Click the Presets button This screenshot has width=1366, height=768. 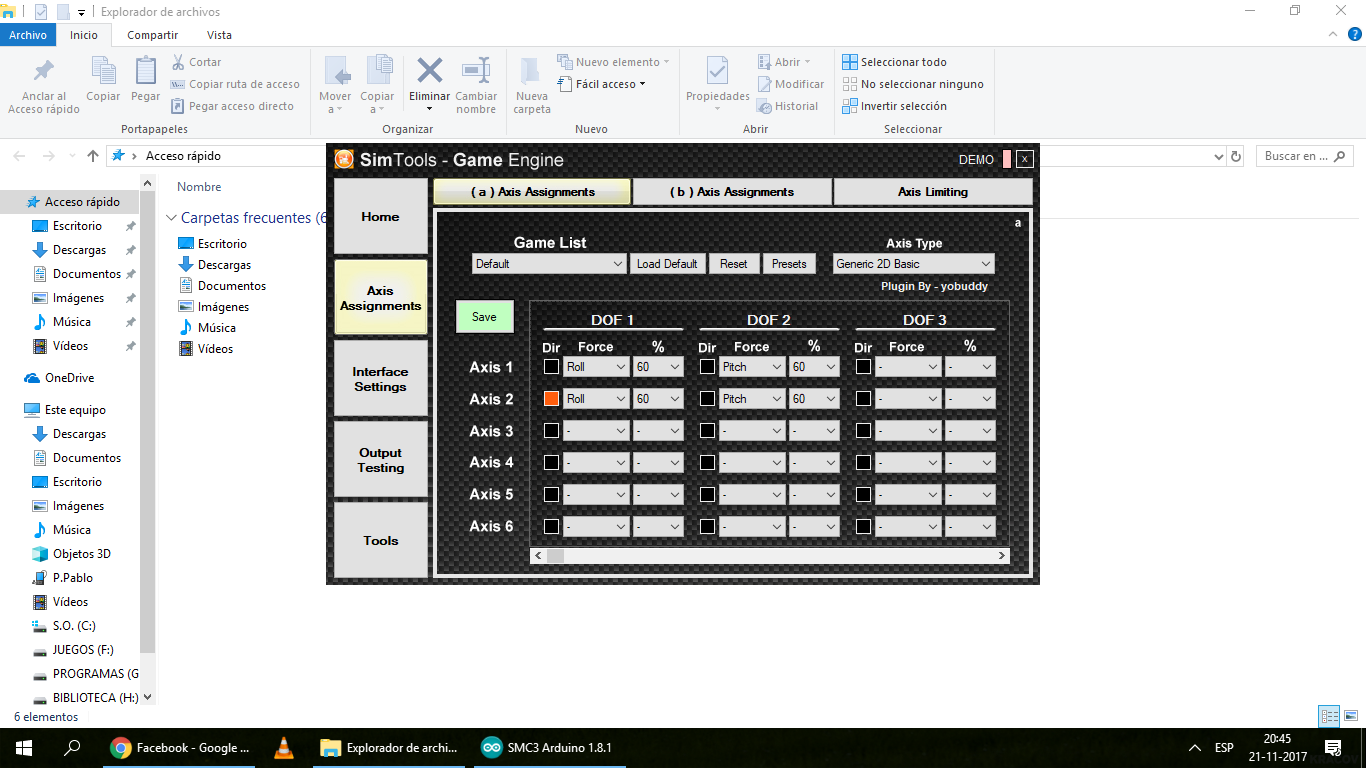[789, 264]
